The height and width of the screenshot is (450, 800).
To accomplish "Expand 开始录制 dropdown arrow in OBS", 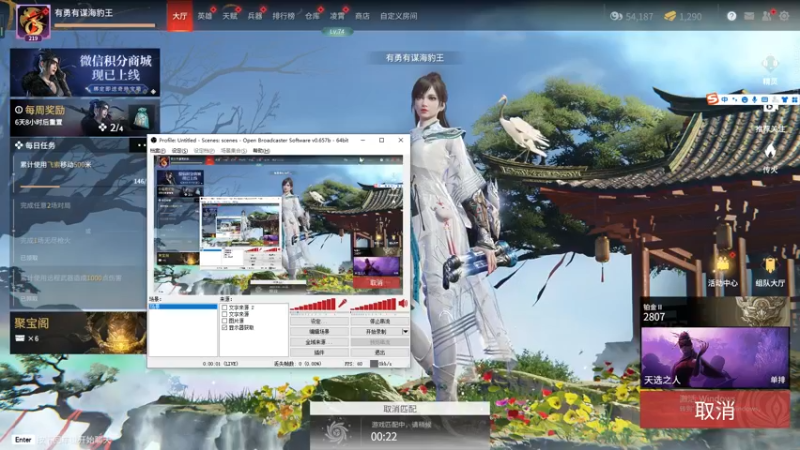I will point(406,332).
